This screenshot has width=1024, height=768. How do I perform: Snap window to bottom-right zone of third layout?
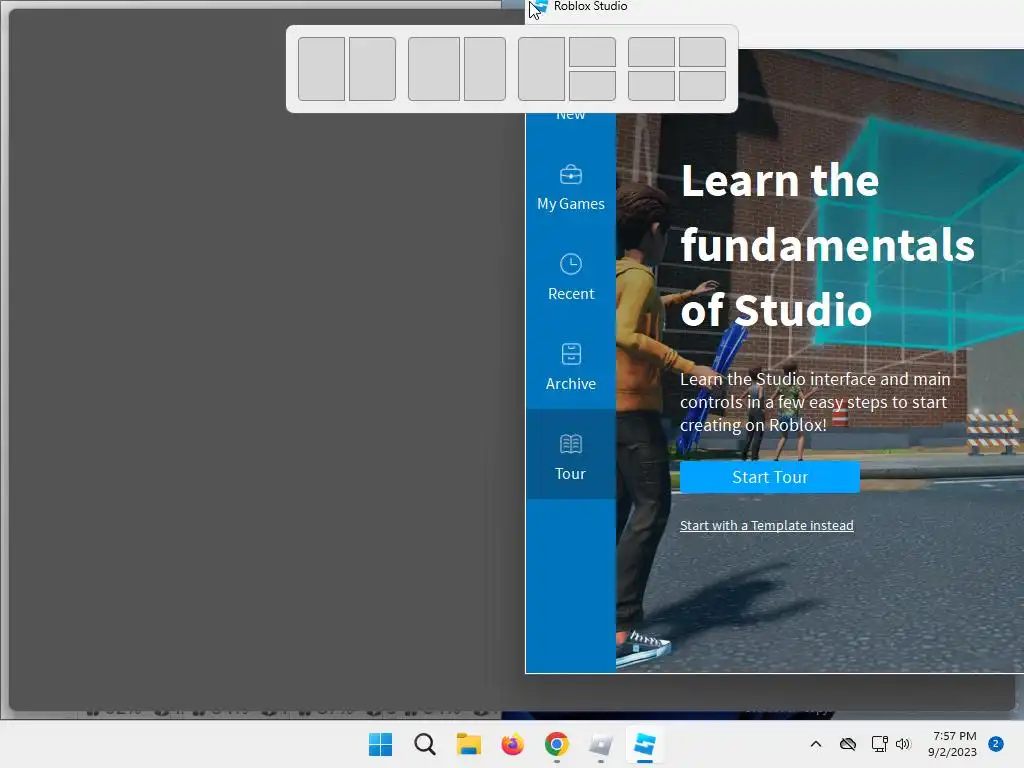(x=592, y=86)
